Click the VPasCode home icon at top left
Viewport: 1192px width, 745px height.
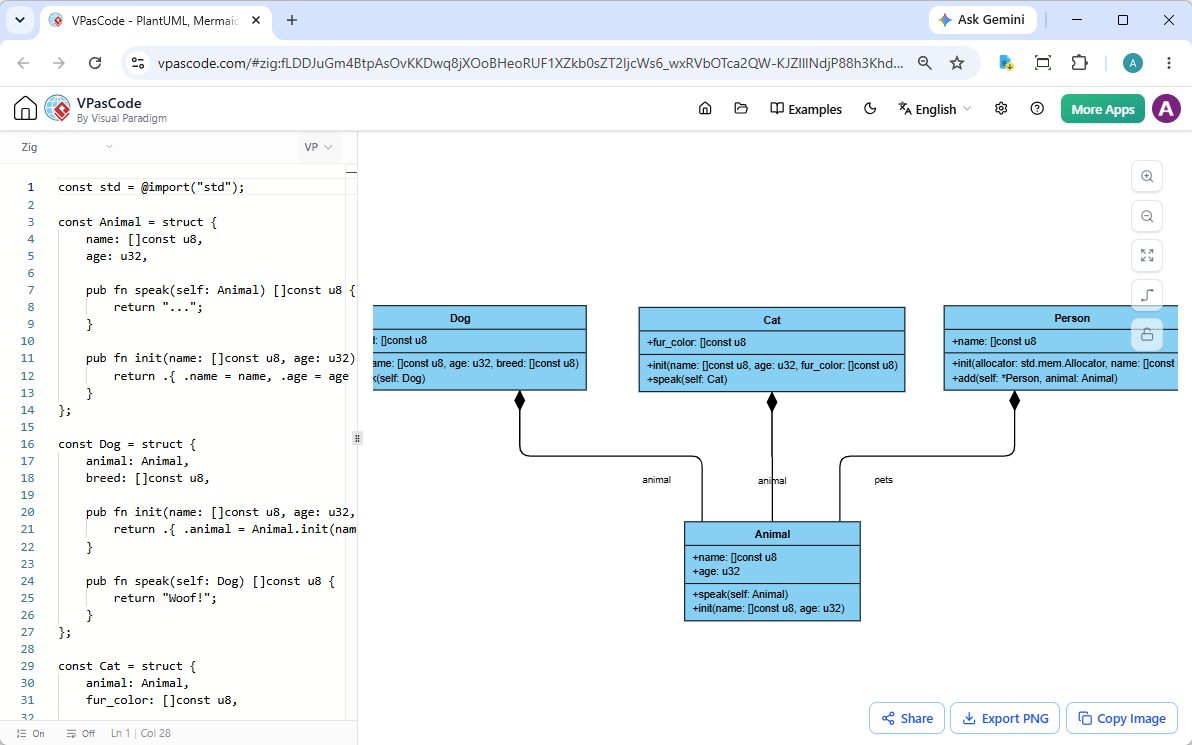[25, 109]
